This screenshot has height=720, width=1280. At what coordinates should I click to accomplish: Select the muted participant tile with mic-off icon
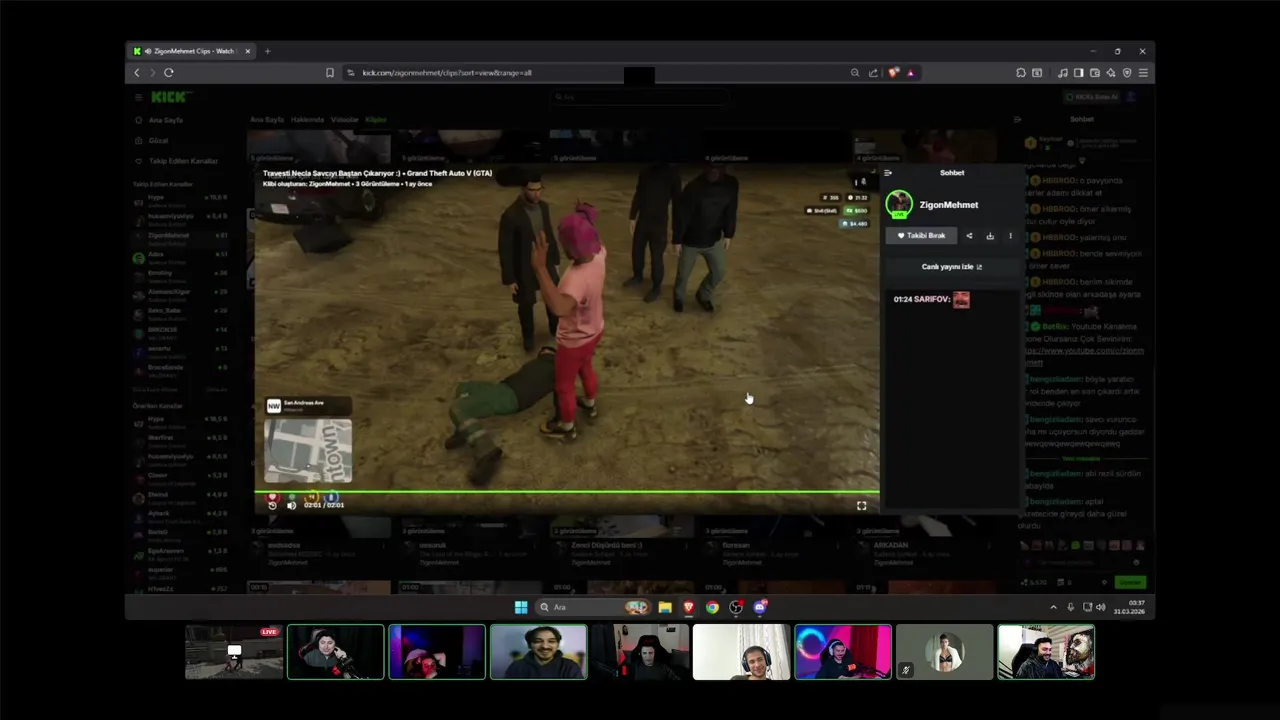tap(944, 652)
